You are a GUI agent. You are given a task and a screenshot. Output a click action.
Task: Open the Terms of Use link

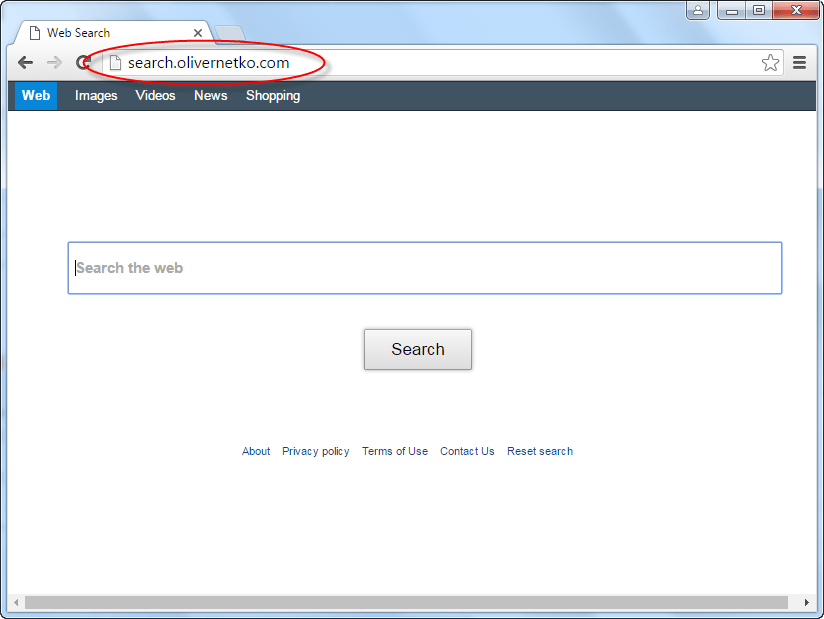pyautogui.click(x=395, y=451)
